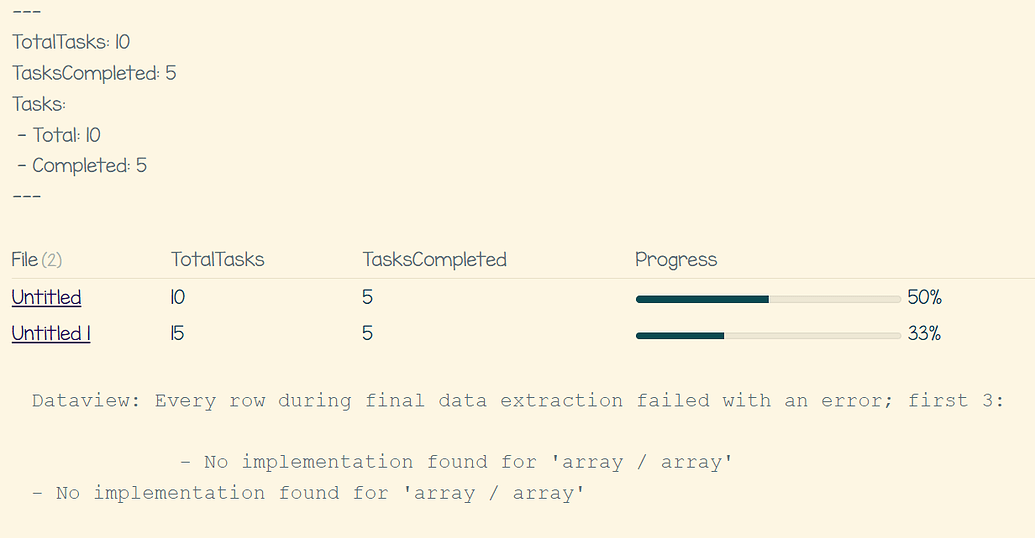This screenshot has width=1035, height=538.
Task: Click the 50% percentage label
Action: [x=924, y=298]
